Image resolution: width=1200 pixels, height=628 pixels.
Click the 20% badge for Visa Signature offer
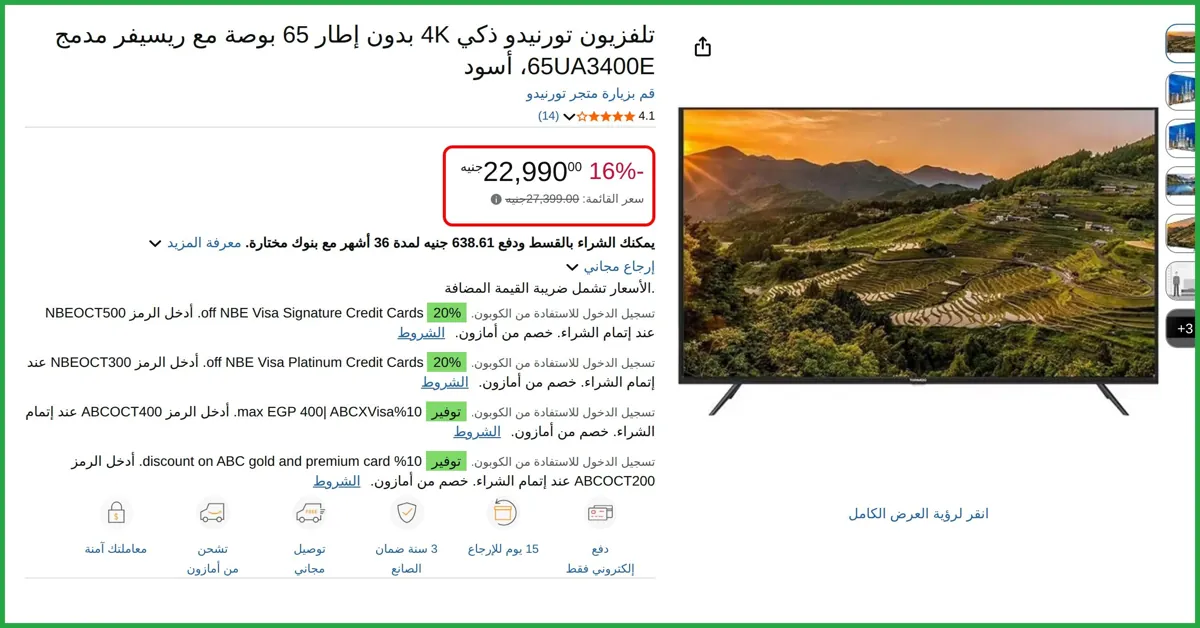tap(447, 313)
